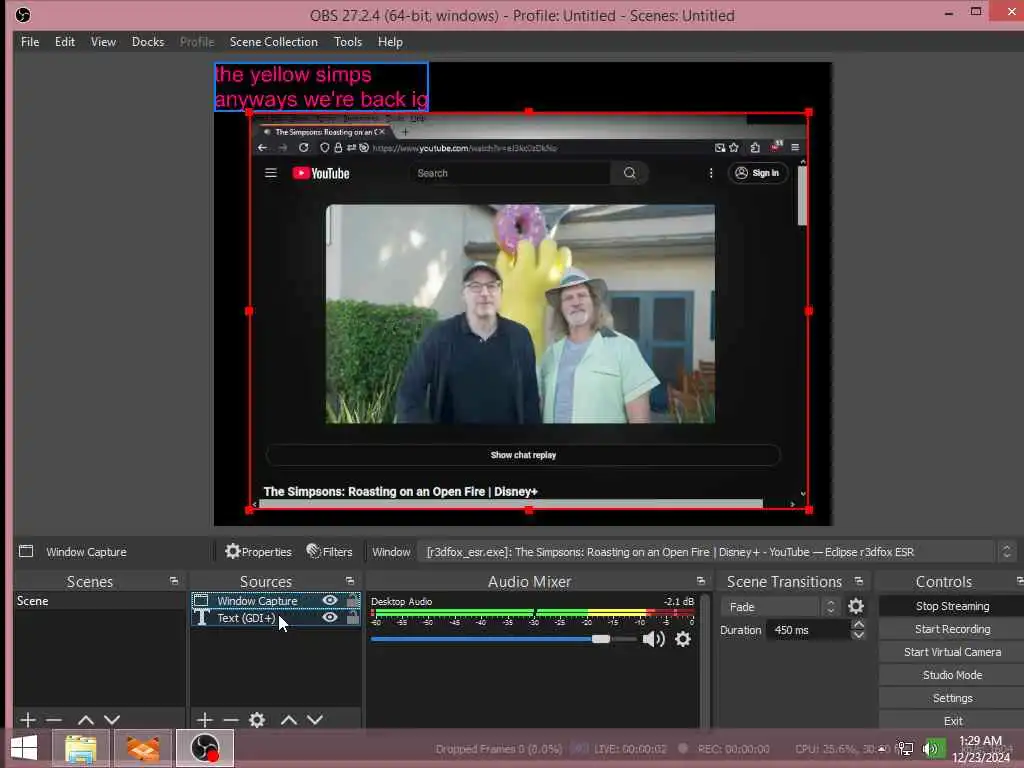Click the YouTube video thumbnail in preview

pos(520,314)
